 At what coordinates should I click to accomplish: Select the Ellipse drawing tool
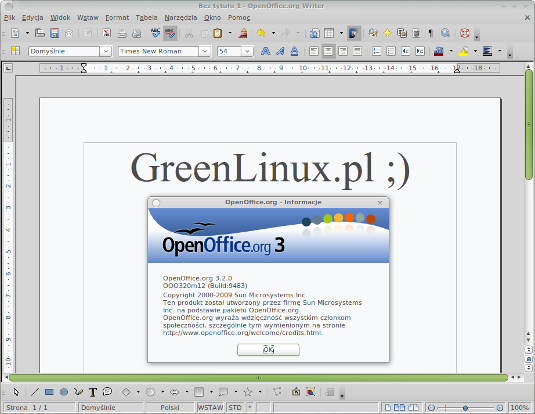click(x=64, y=392)
